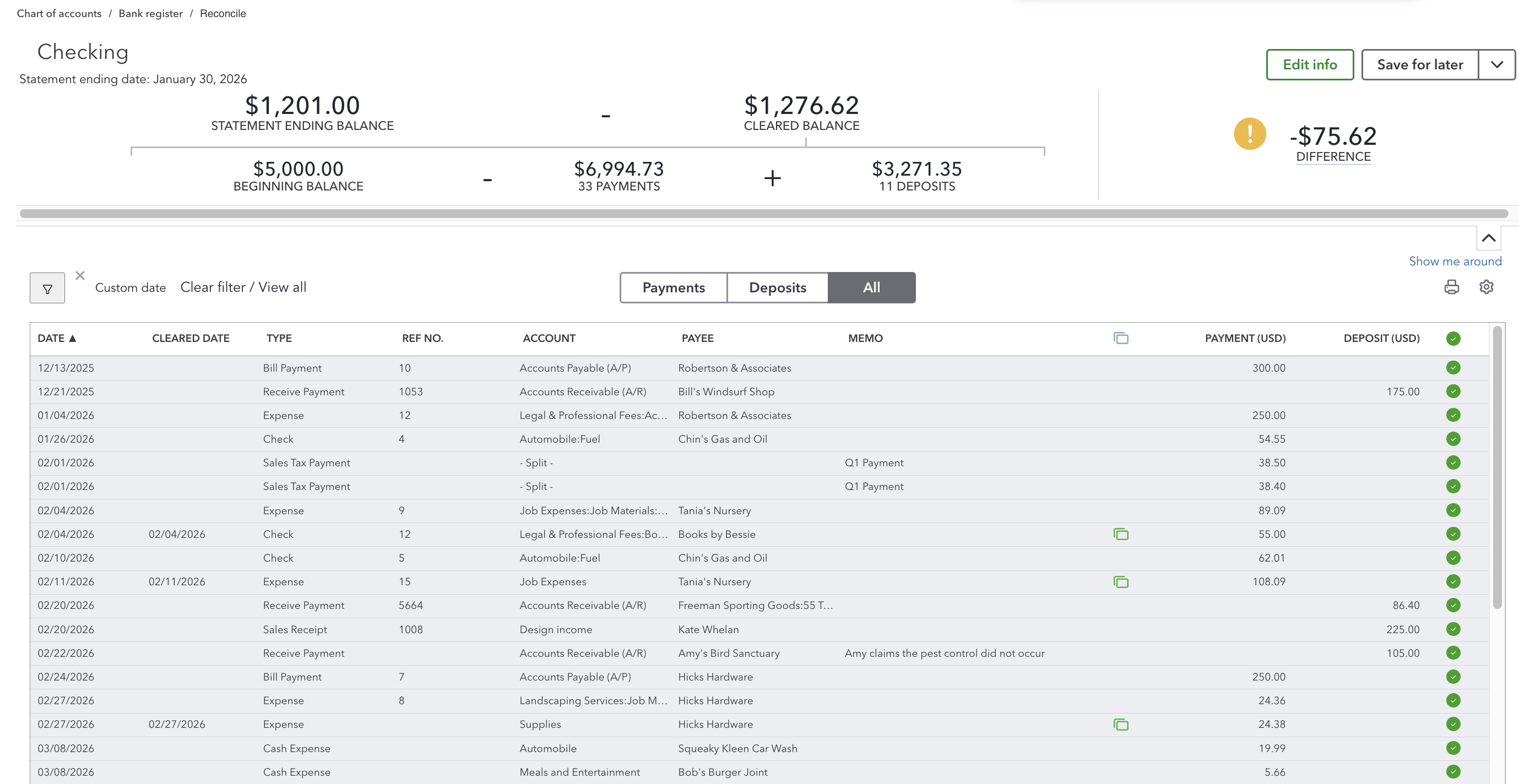Image resolution: width=1519 pixels, height=784 pixels.
Task: Switch to the Deposits tab
Action: [777, 287]
